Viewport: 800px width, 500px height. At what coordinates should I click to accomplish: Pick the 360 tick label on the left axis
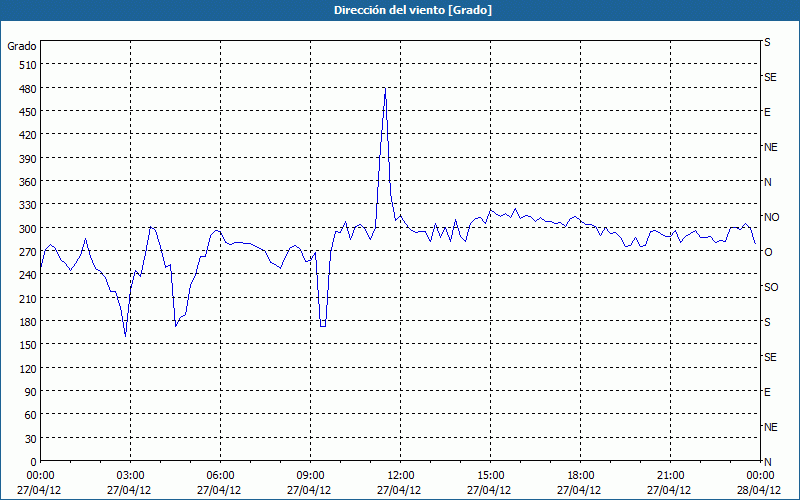click(x=29, y=182)
